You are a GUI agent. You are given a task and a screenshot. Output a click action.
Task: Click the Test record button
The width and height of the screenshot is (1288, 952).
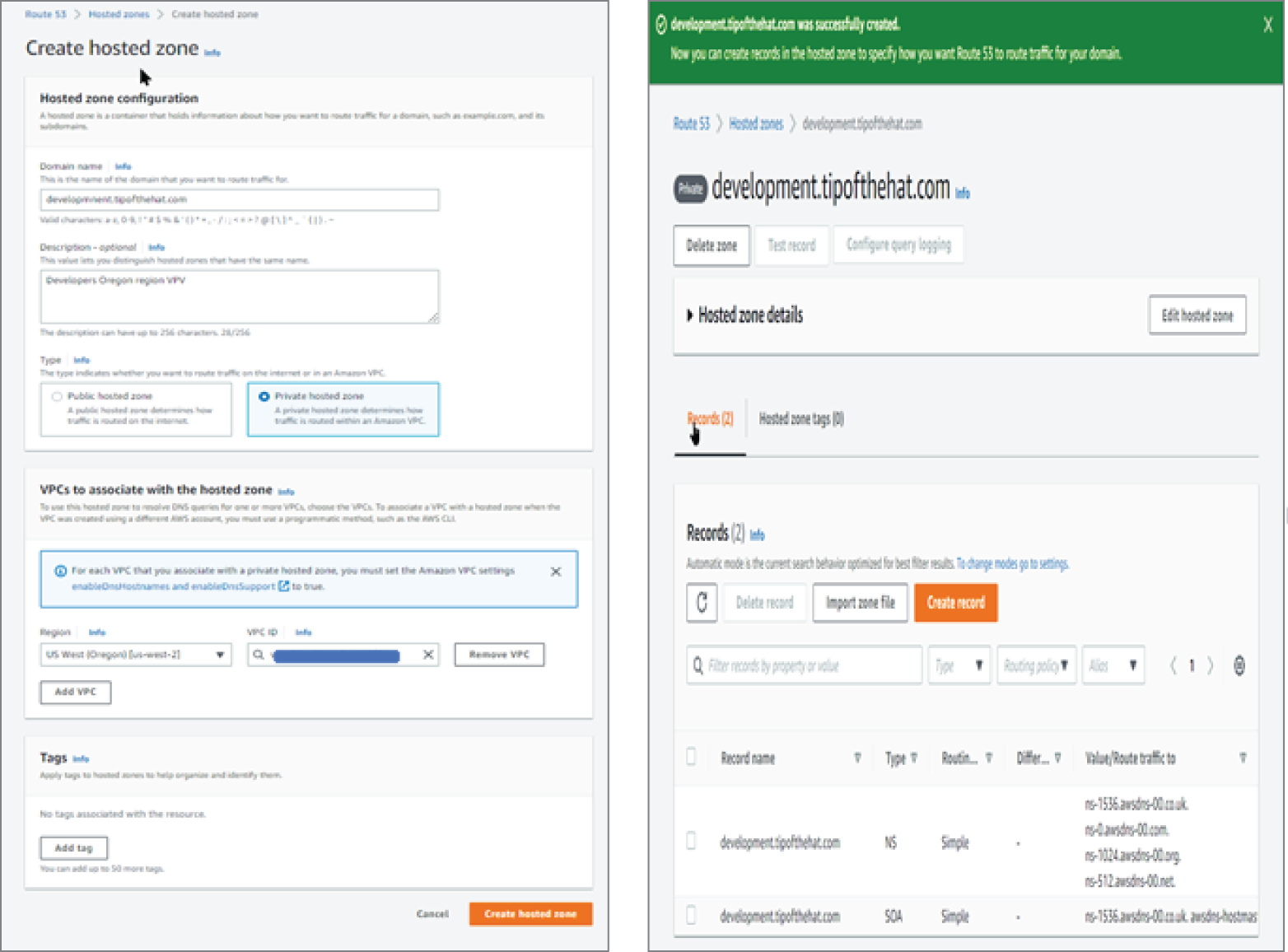coord(791,245)
